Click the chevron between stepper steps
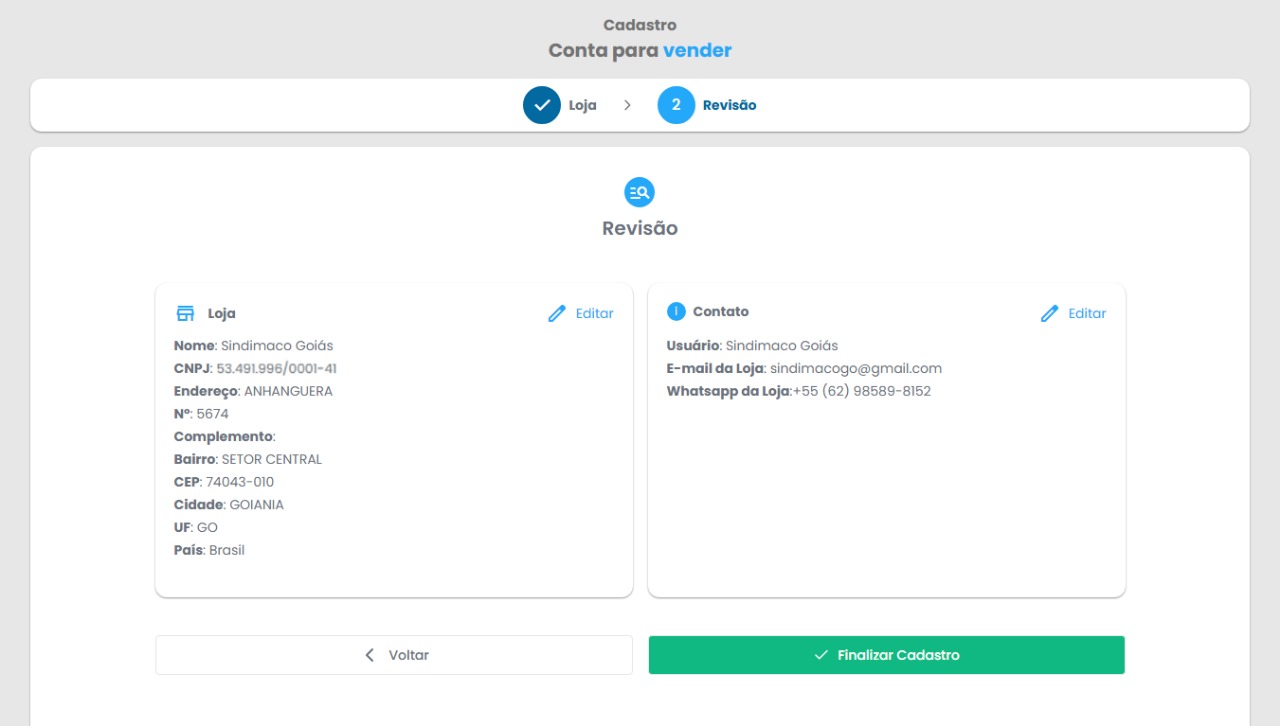 tap(627, 105)
